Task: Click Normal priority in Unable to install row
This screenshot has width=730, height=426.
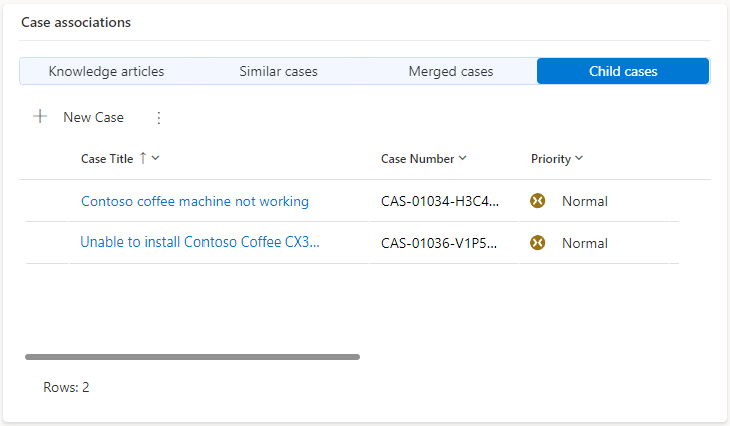Action: [x=585, y=243]
